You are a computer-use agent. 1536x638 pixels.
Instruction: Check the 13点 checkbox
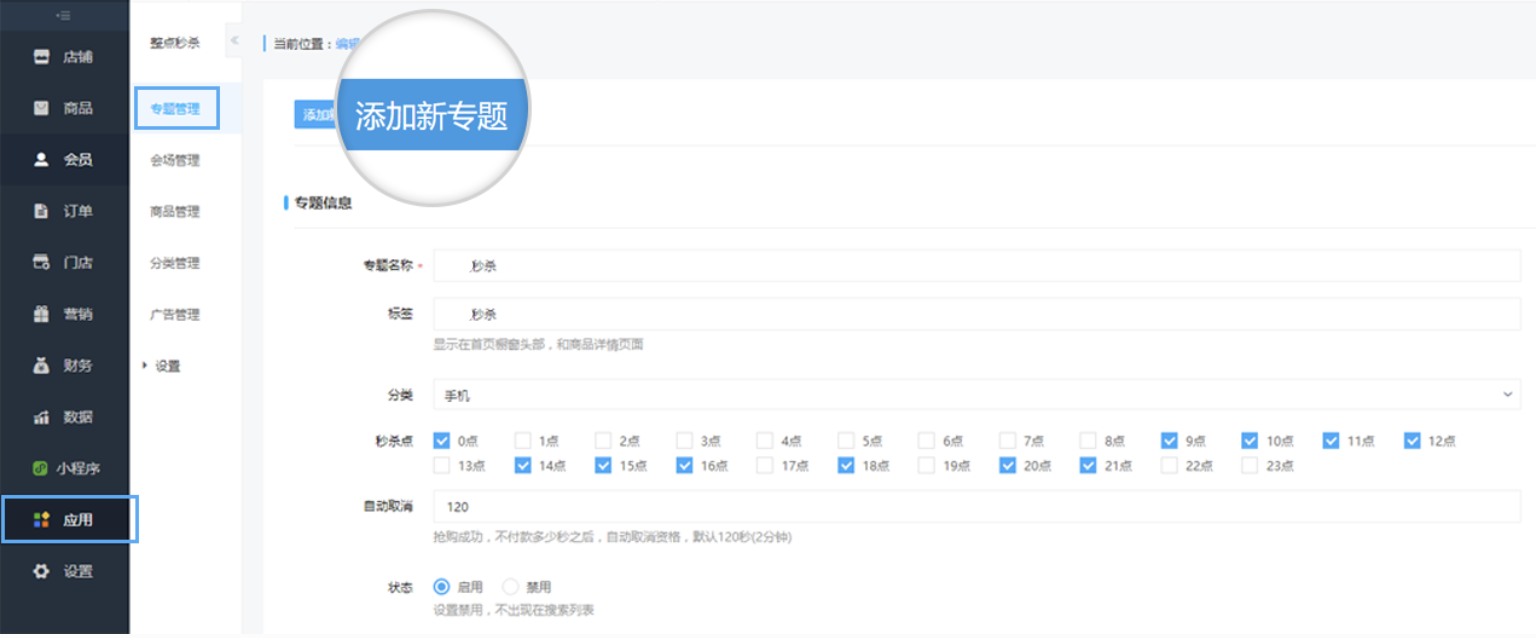tap(442, 465)
